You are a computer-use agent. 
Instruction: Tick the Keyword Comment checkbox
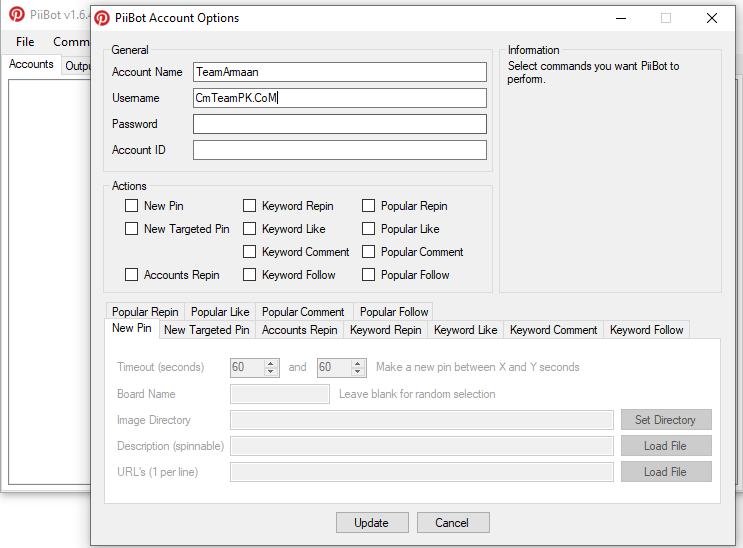coord(249,252)
